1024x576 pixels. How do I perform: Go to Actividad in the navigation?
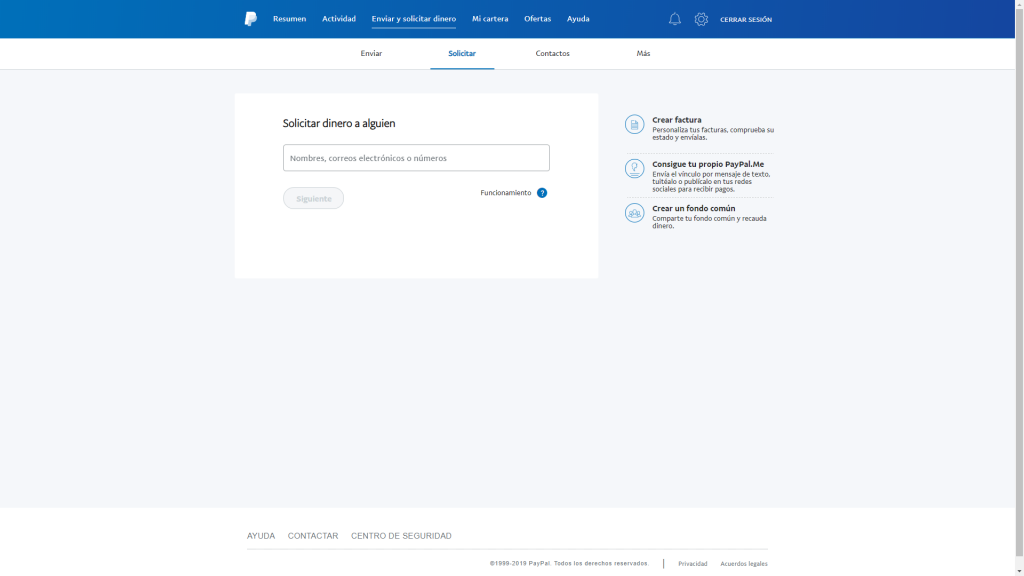pyautogui.click(x=339, y=19)
